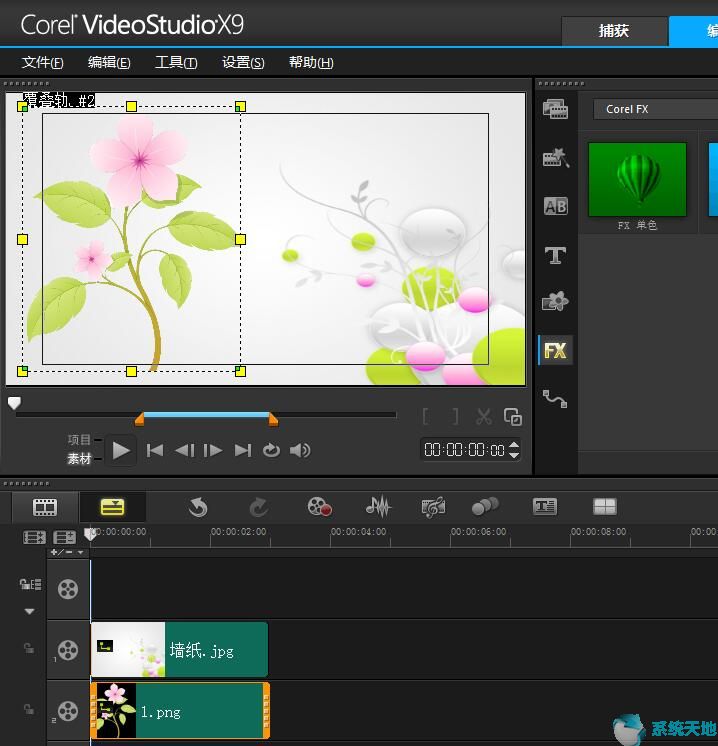Viewport: 718px width, 746px height.
Task: Open the Media library panel icon
Action: 555,109
